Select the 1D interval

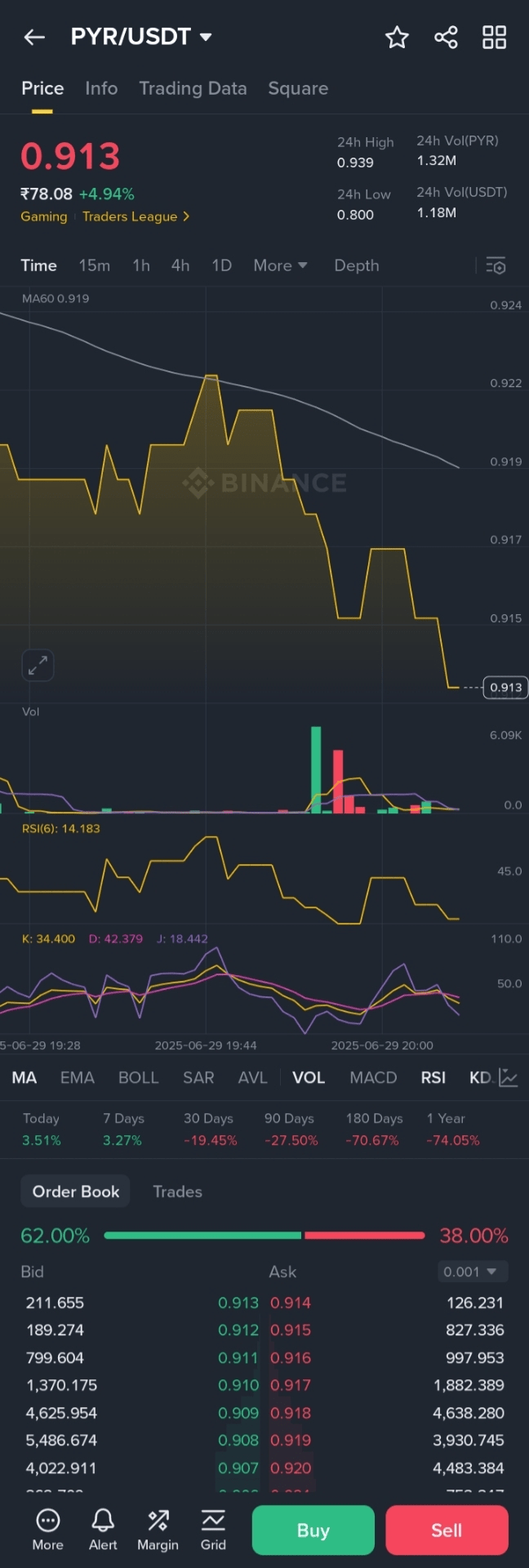pyautogui.click(x=222, y=265)
